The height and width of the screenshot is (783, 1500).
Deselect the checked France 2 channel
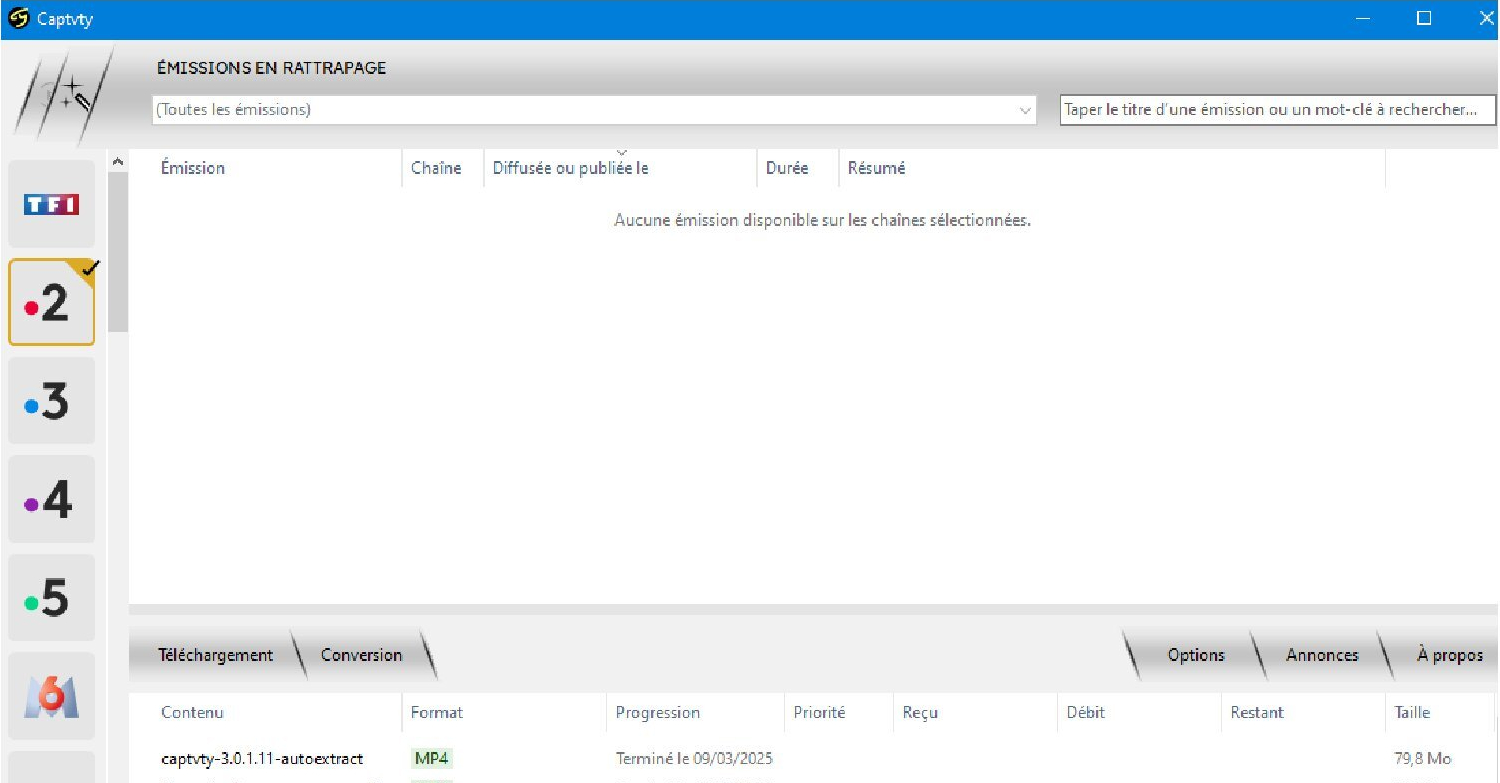click(x=51, y=303)
